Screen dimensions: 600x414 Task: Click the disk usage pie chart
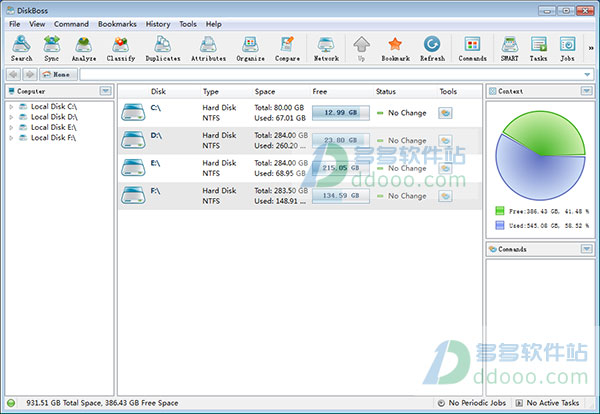point(540,155)
